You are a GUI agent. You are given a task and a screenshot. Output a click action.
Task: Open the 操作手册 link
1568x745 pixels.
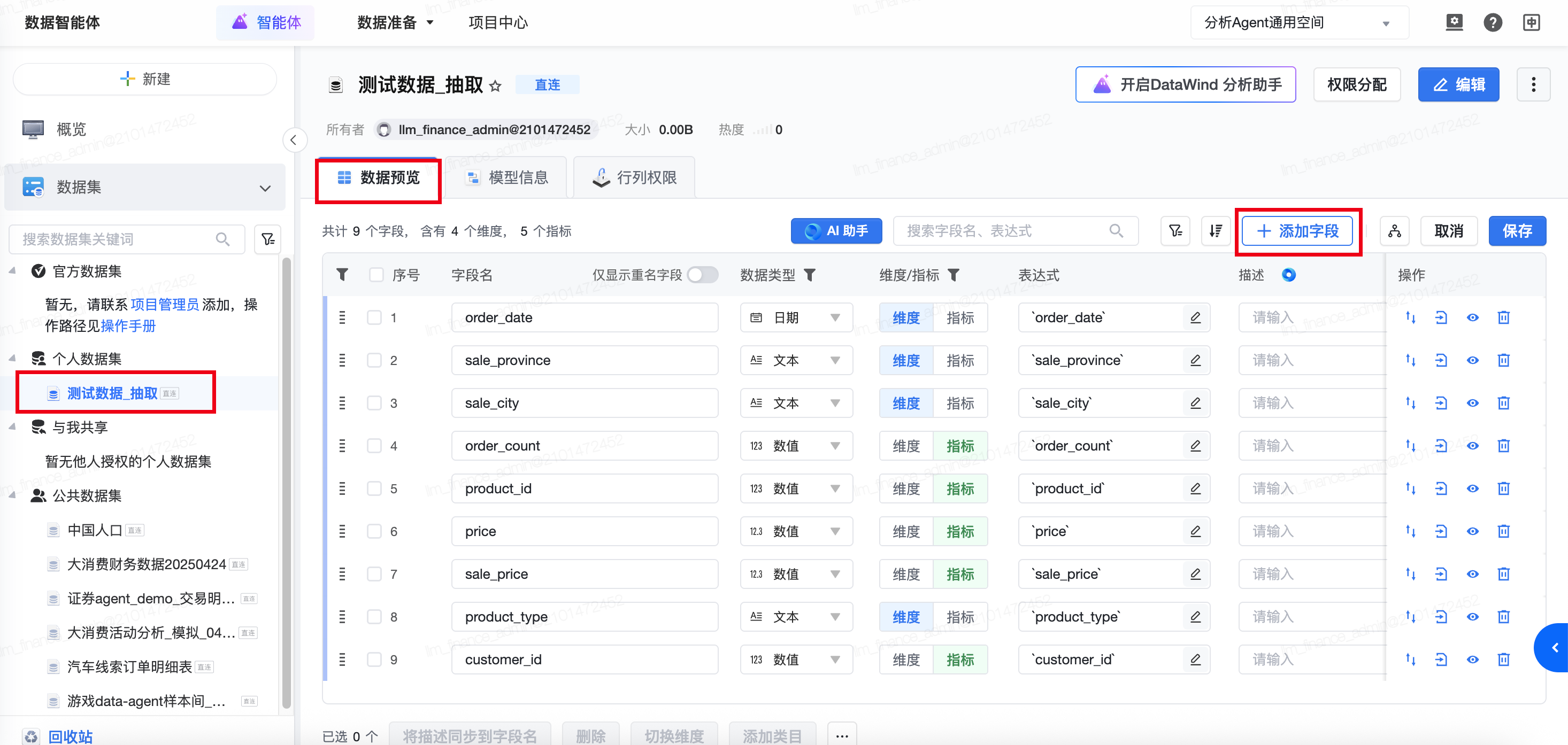tap(128, 326)
